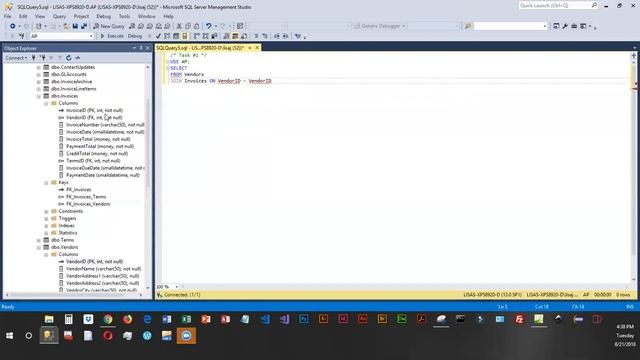
Task: Expand the dbo.InvoiceArchive table node
Action: 39,82
